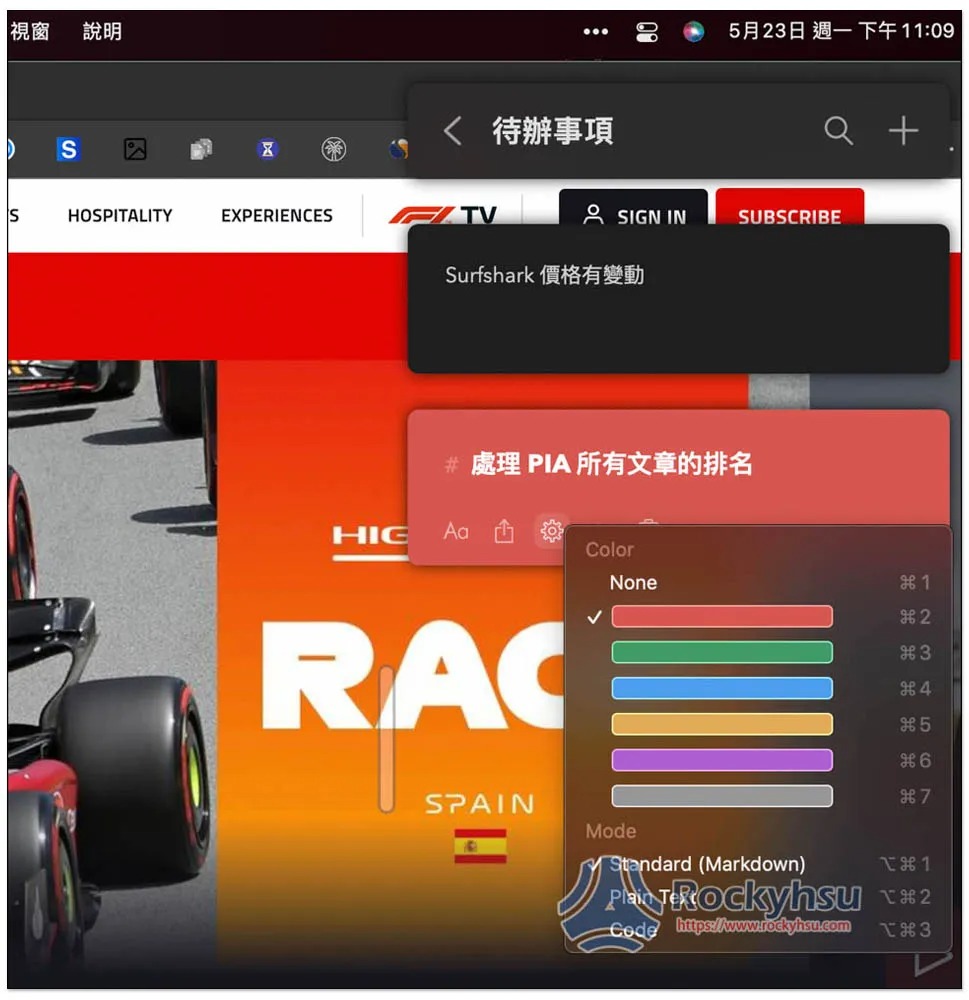Click the hourglass extension icon
This screenshot has width=969, height=1000.
pos(267,149)
